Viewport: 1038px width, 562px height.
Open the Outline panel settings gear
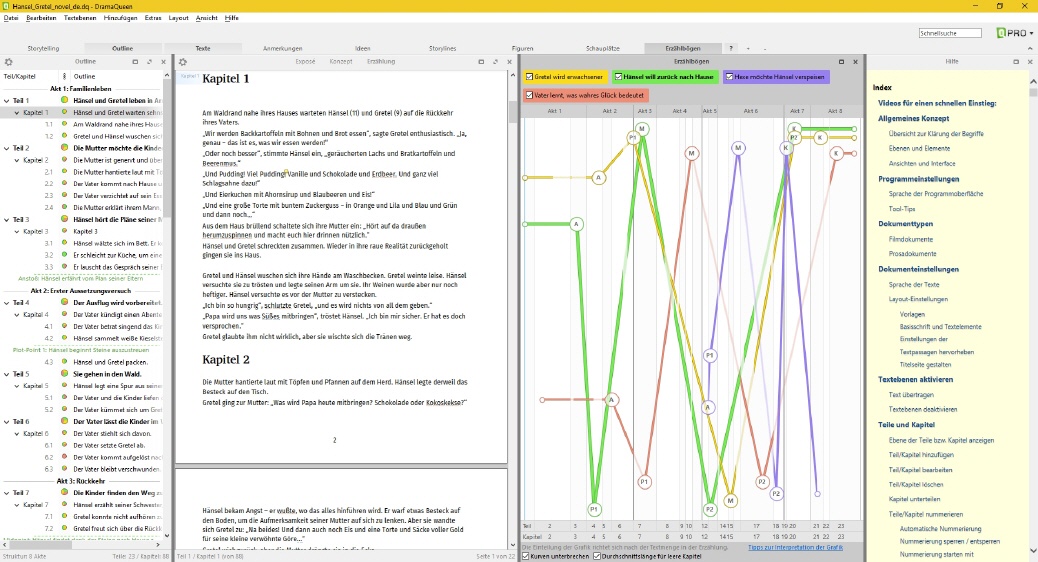(8, 62)
